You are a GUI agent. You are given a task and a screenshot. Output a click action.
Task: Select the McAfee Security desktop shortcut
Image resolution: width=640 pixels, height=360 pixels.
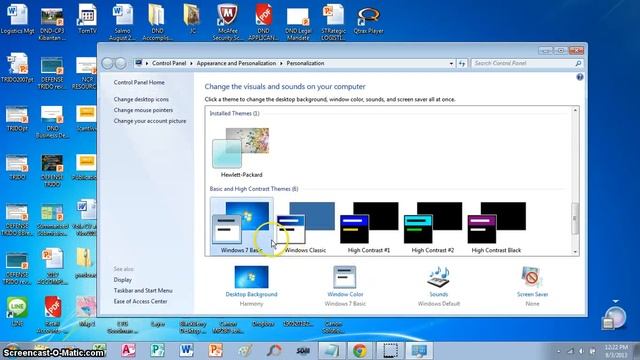pyautogui.click(x=227, y=22)
